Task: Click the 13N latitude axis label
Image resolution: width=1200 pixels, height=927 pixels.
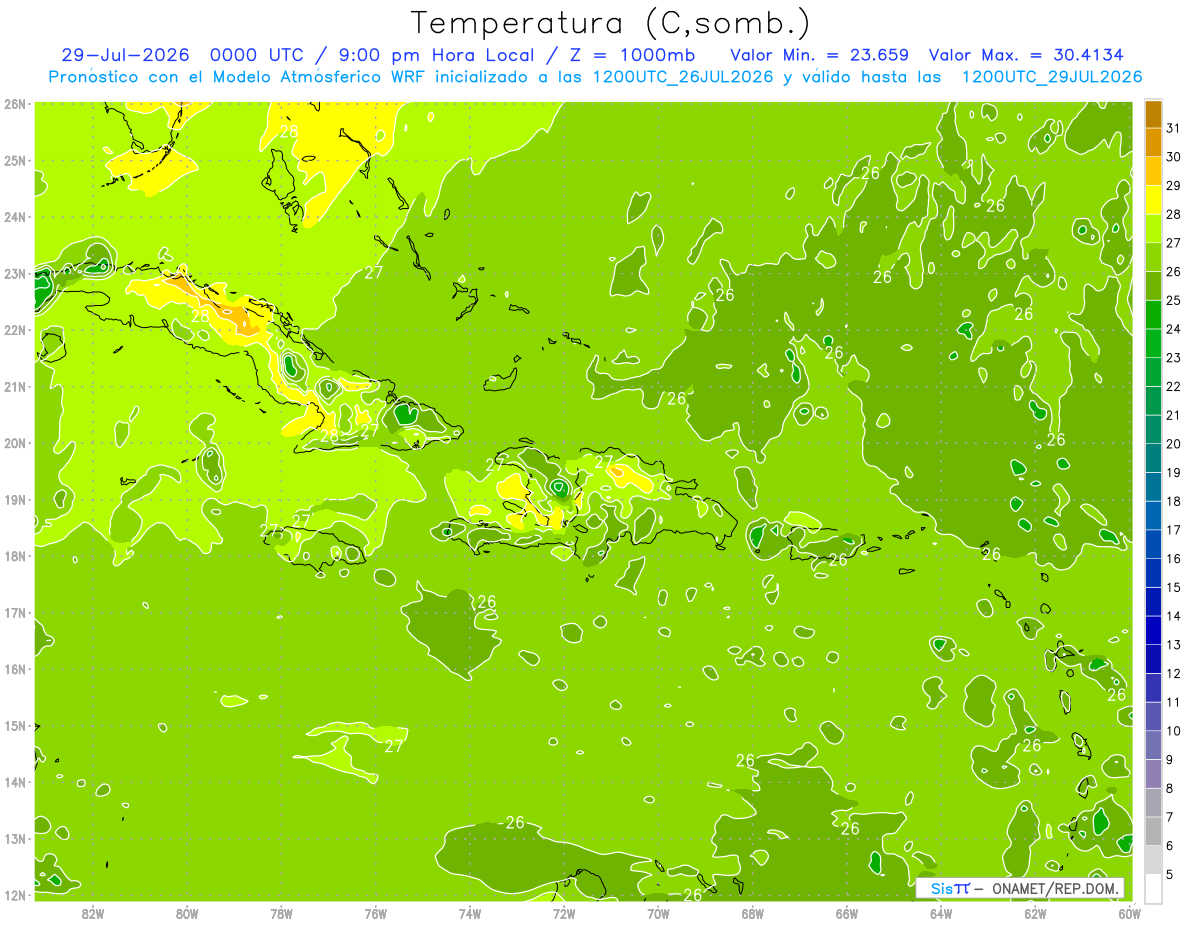Action: click(15, 838)
